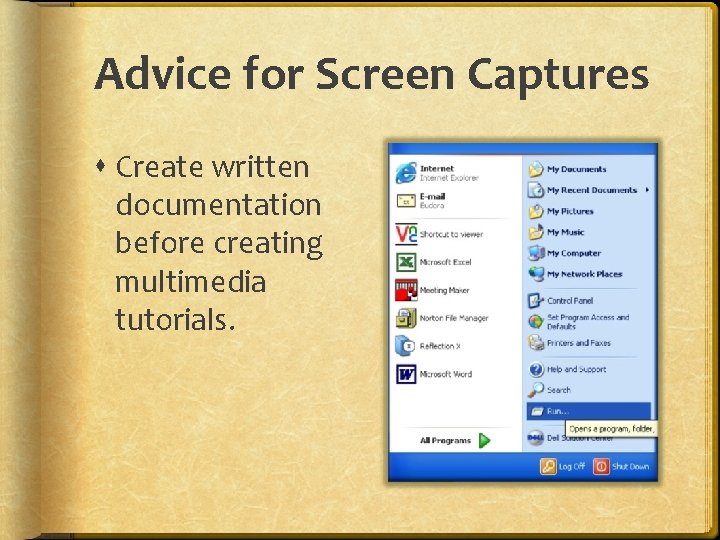720x540 pixels.
Task: Click the My Documents folder icon
Action: [535, 169]
